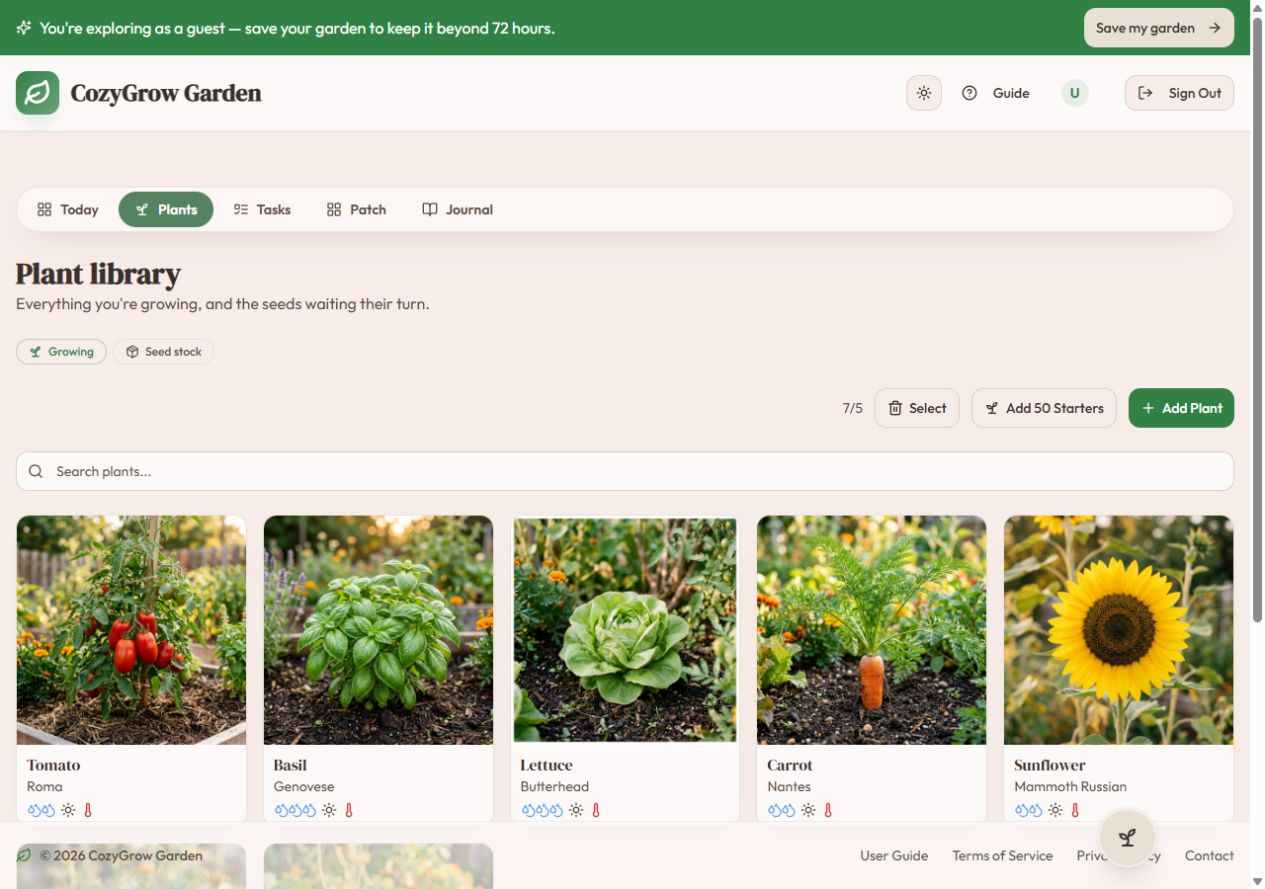This screenshot has width=1265, height=889.
Task: Click the Guide help question-mark icon
Action: pos(969,93)
